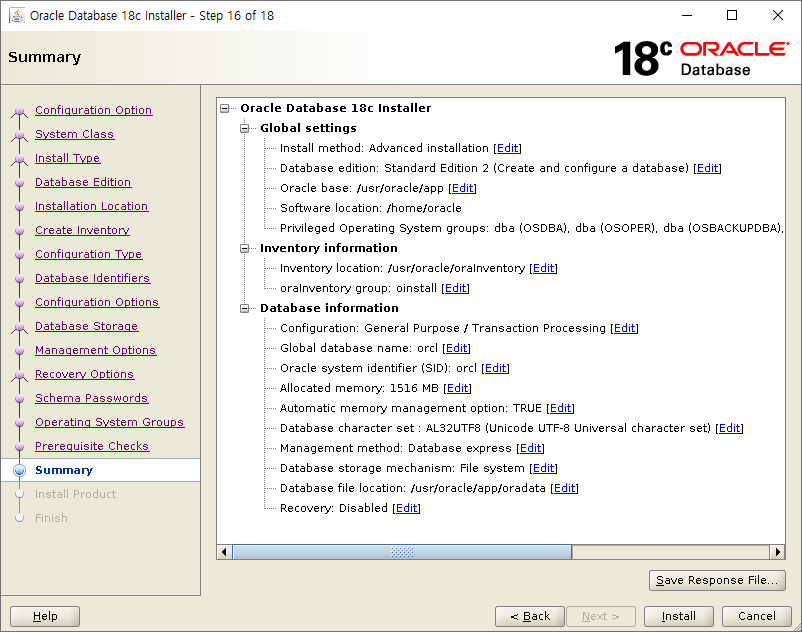Edit the Global database name
The width and height of the screenshot is (802, 632).
pos(456,348)
